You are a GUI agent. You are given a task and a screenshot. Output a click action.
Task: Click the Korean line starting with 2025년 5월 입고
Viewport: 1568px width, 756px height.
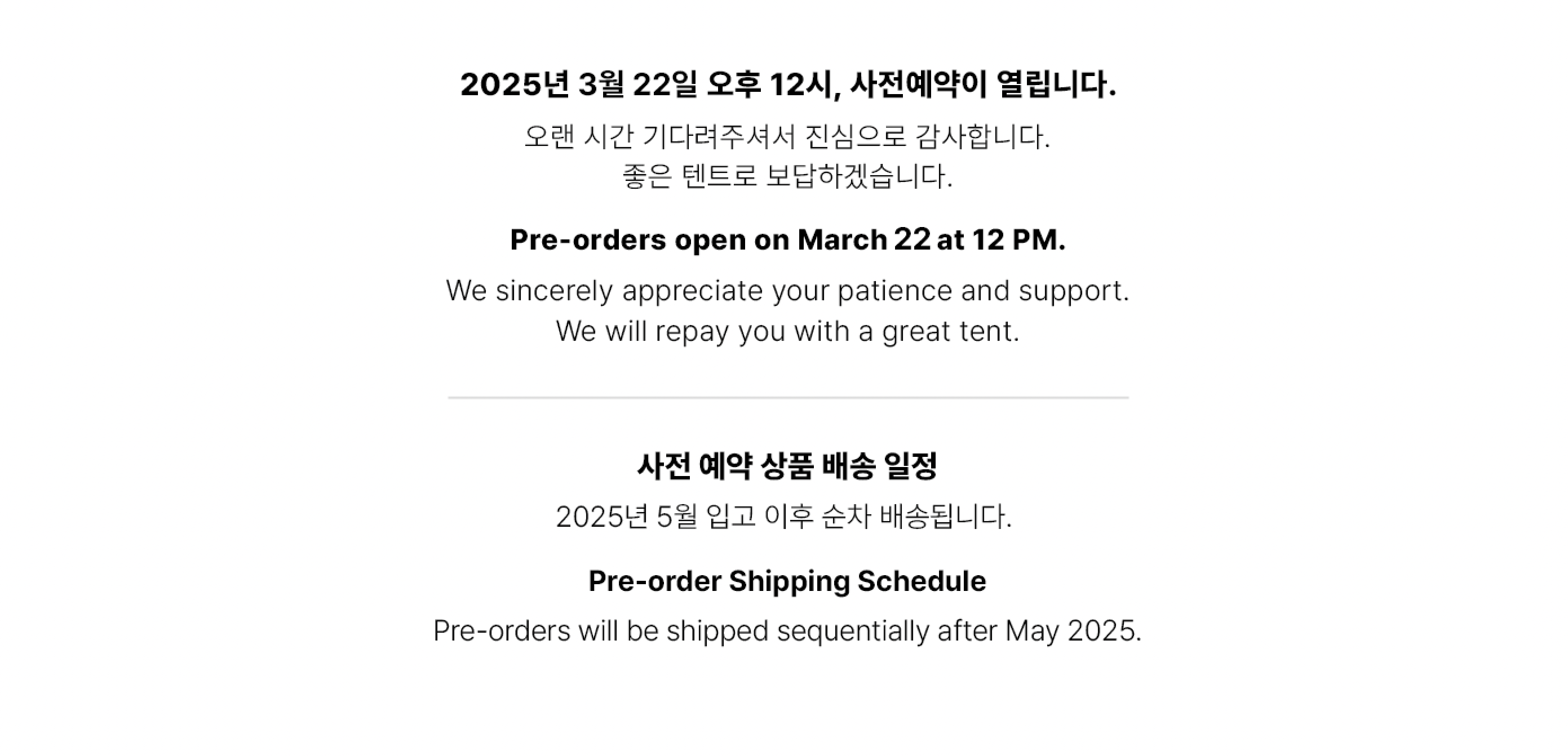(x=784, y=517)
